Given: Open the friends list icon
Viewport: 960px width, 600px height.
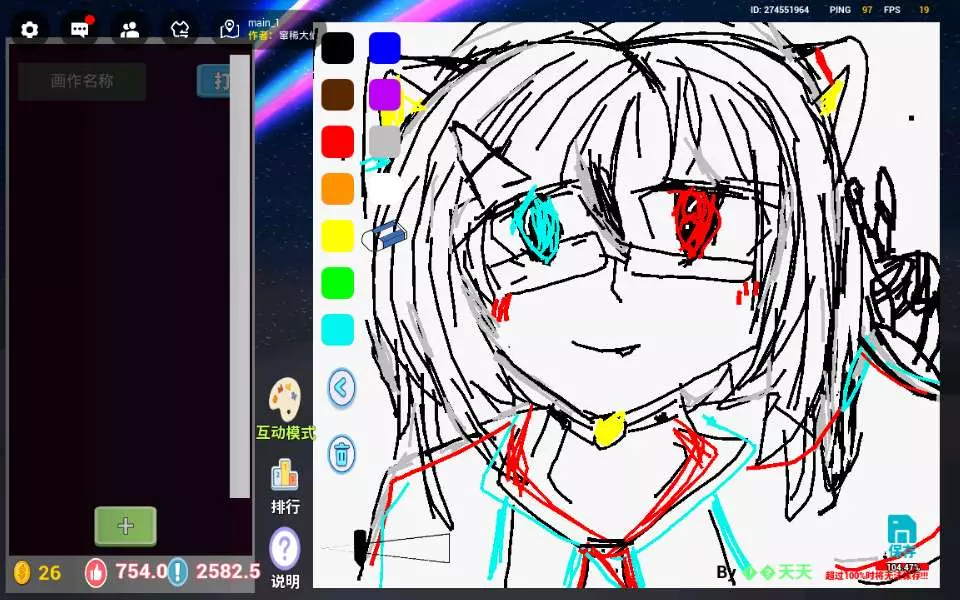Looking at the screenshot, I should [129, 29].
